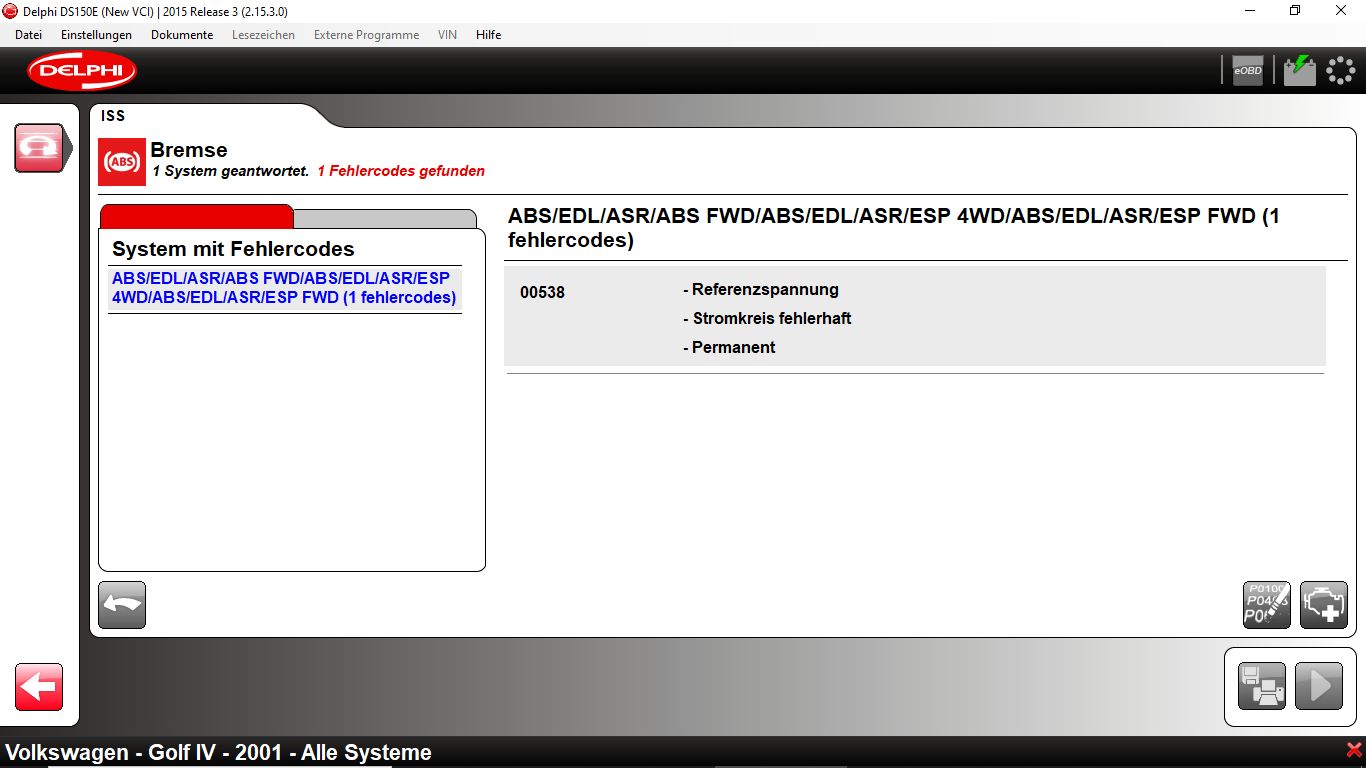The image size is (1366, 768).
Task: Click the red ABS brake system icon
Action: pos(122,162)
